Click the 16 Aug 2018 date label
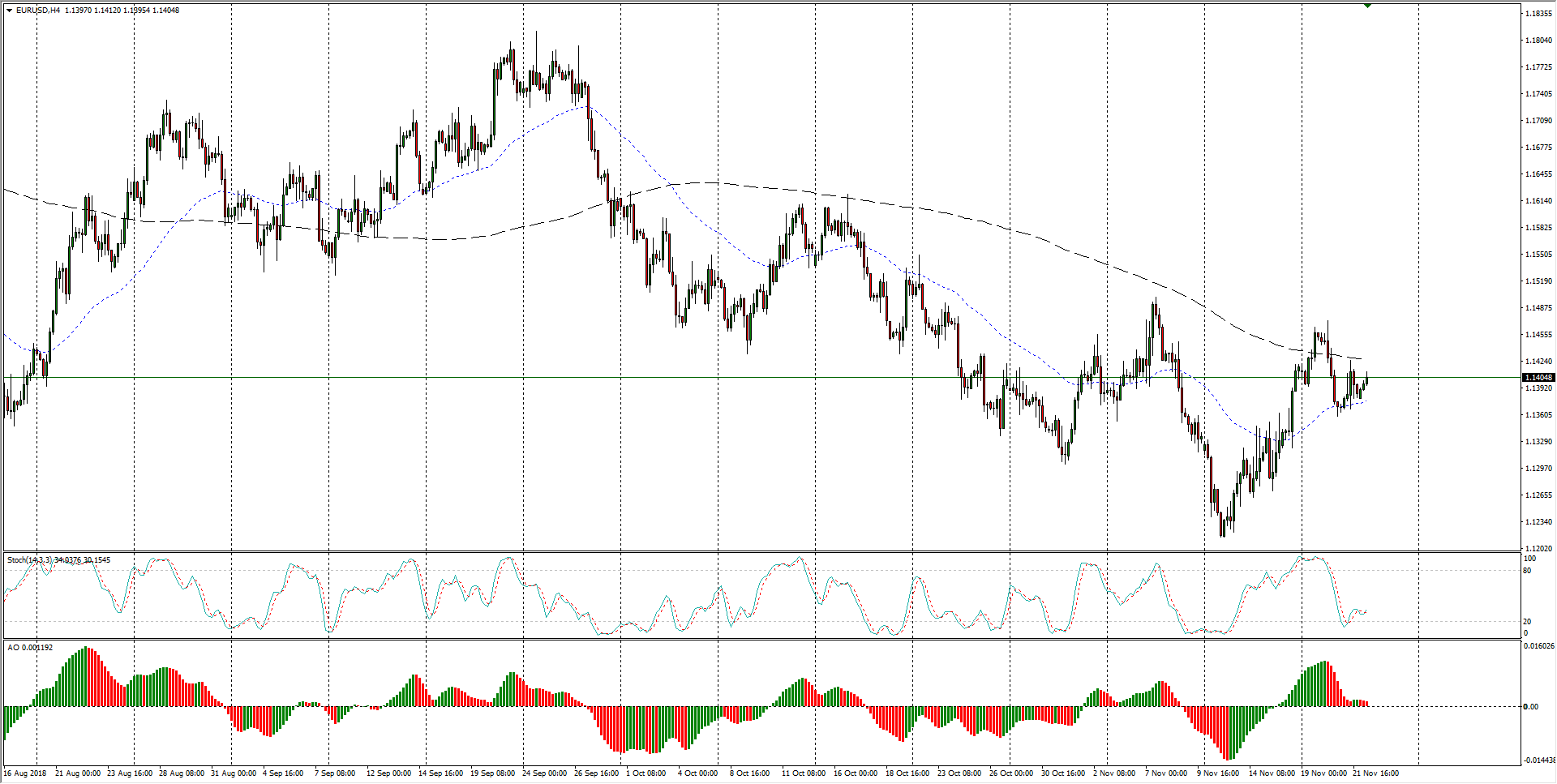Screen dimensions: 1557x784 (25, 773)
